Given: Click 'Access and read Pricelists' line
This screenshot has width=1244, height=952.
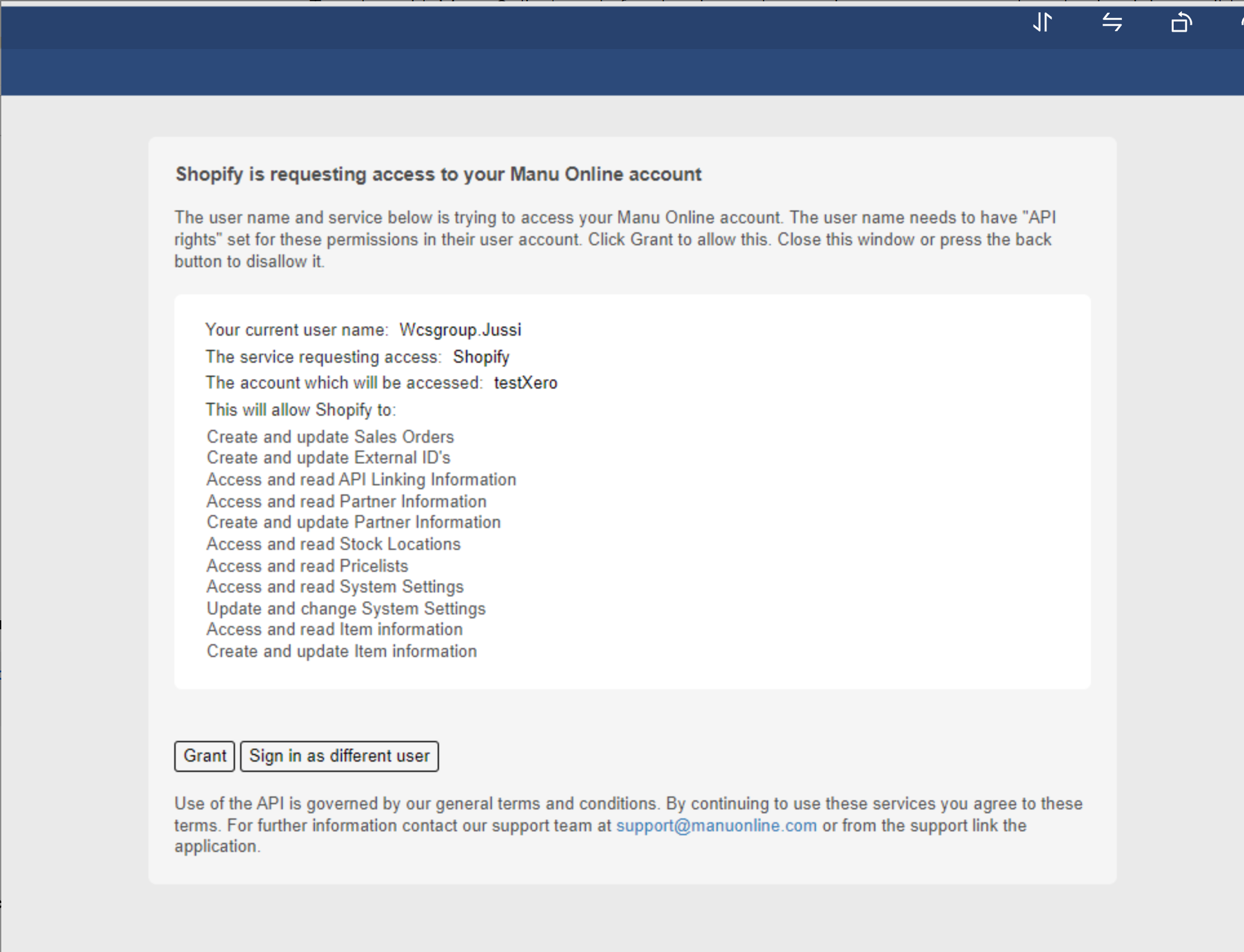Looking at the screenshot, I should [x=307, y=566].
